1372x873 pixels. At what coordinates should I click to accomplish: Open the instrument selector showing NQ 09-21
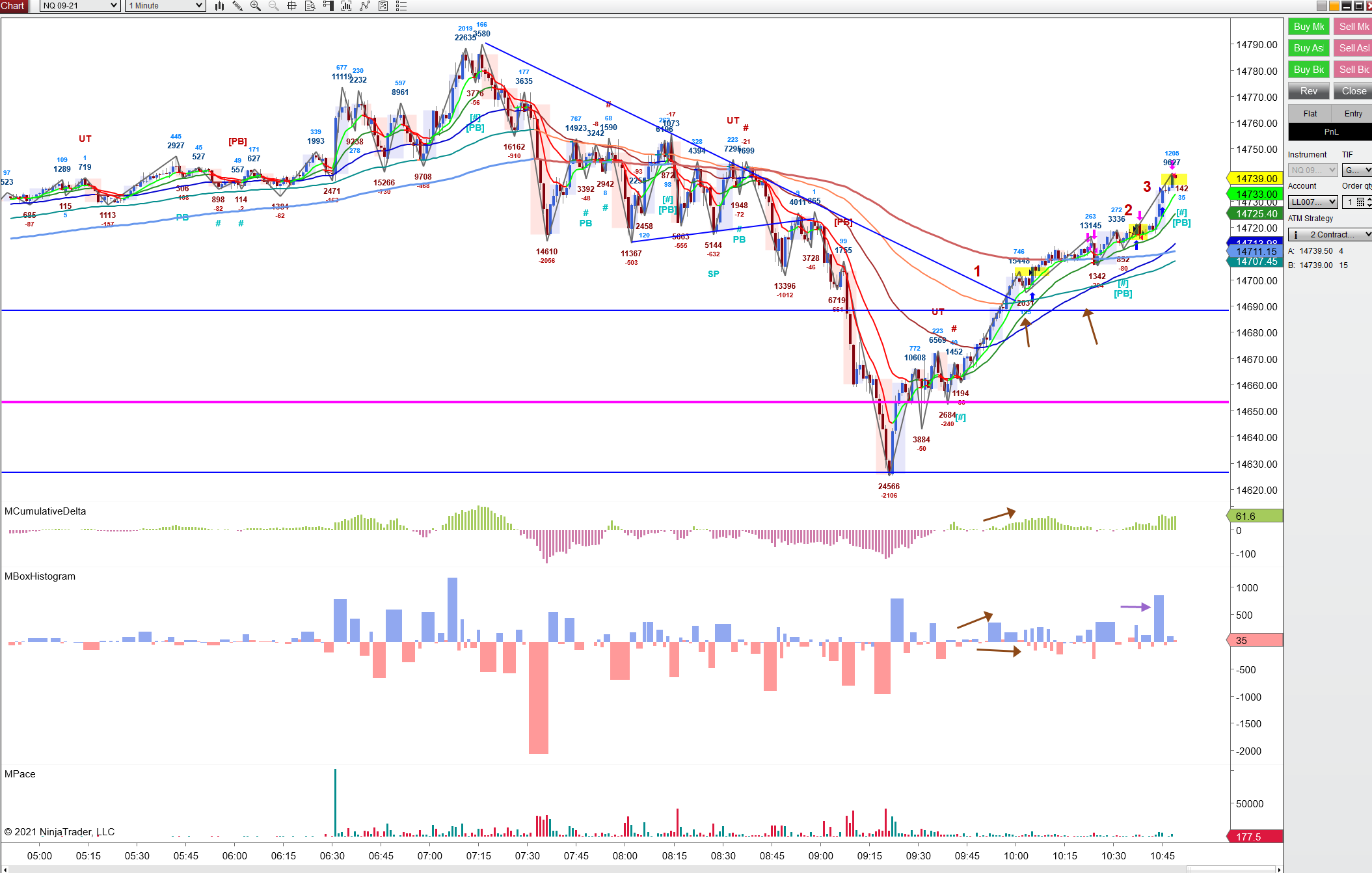pyautogui.click(x=80, y=6)
